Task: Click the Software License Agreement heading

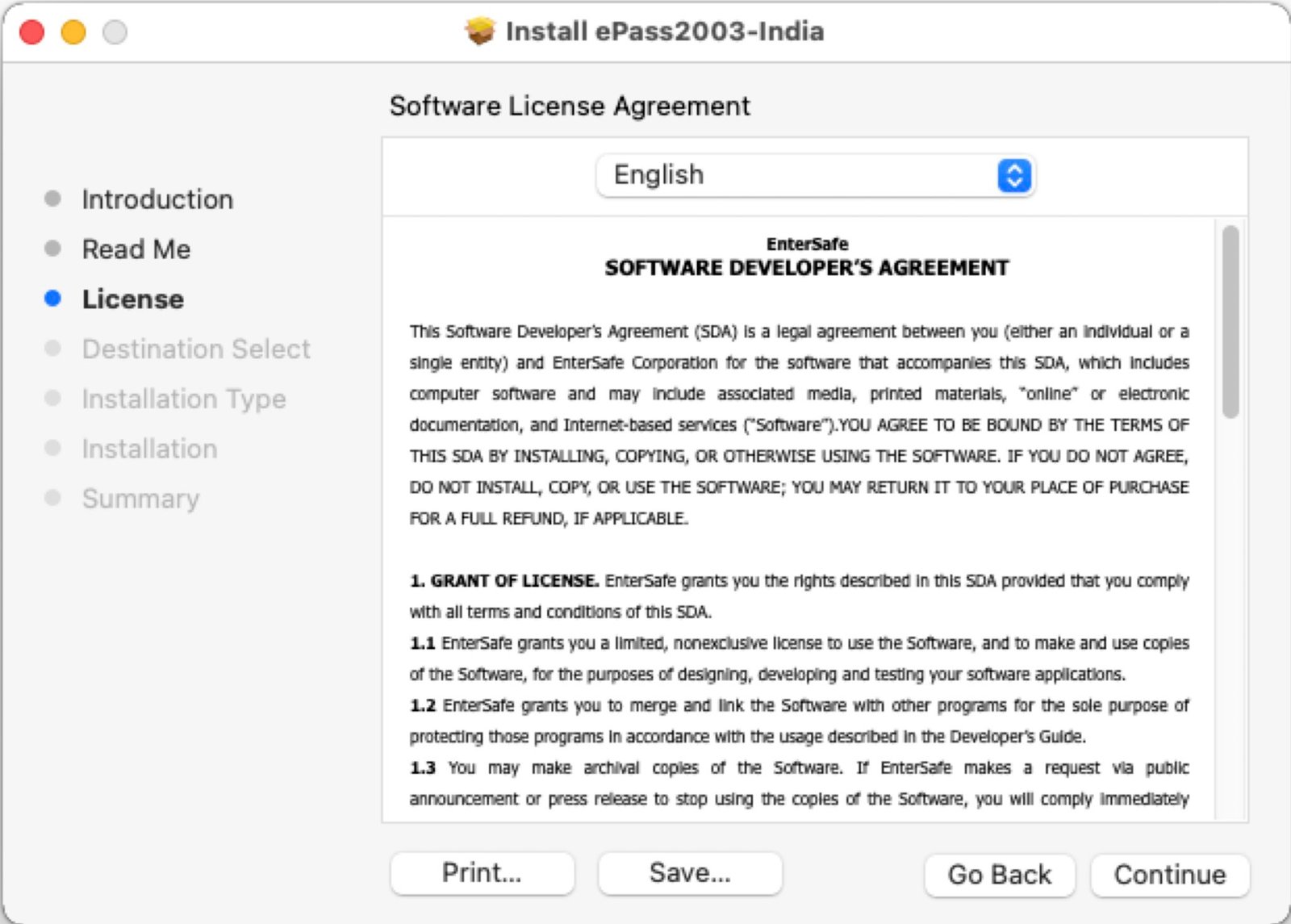Action: coord(570,106)
